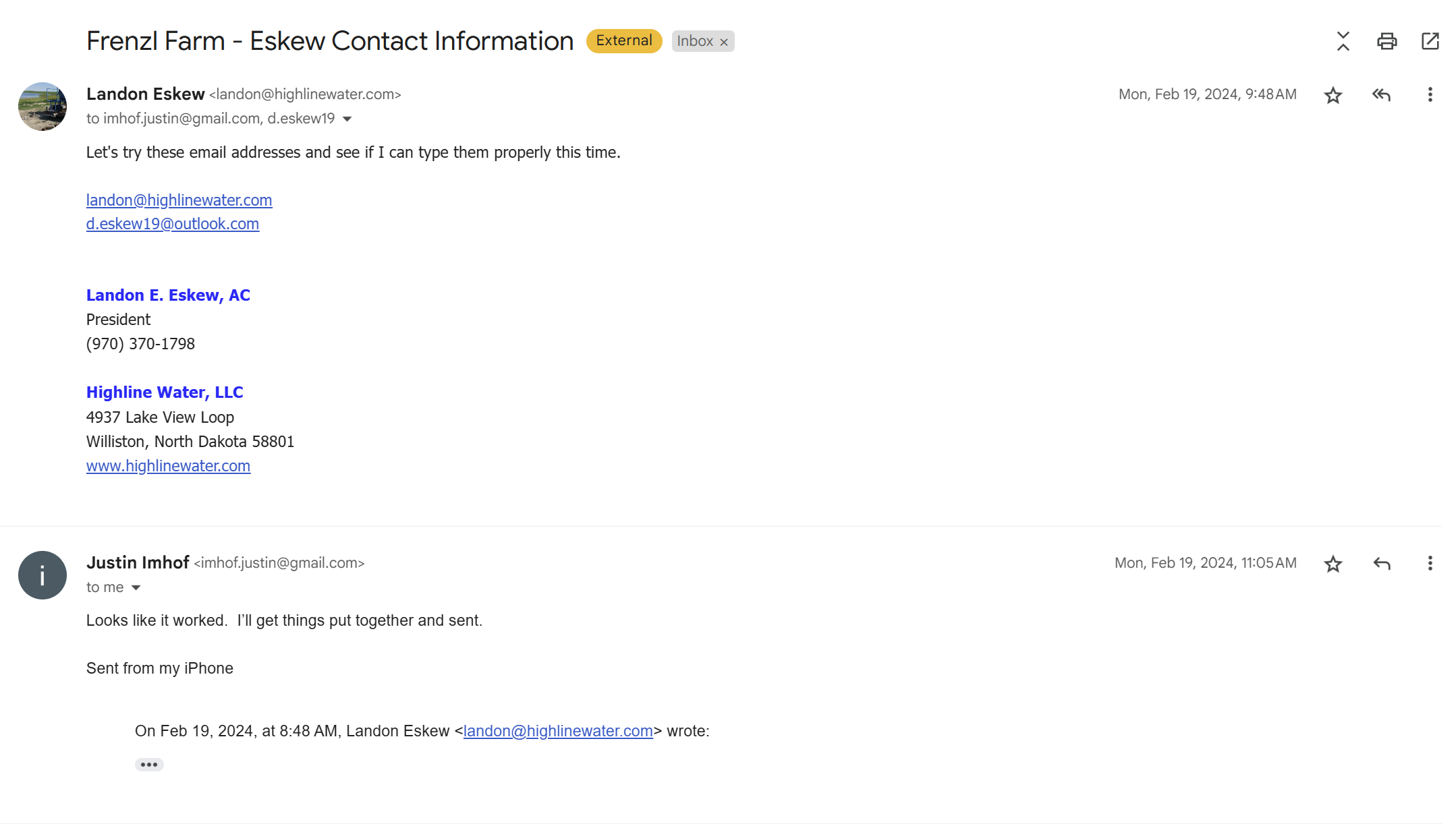Open the d.eskew19@outlook.com email link
Image resolution: width=1456 pixels, height=824 pixels.
point(173,224)
